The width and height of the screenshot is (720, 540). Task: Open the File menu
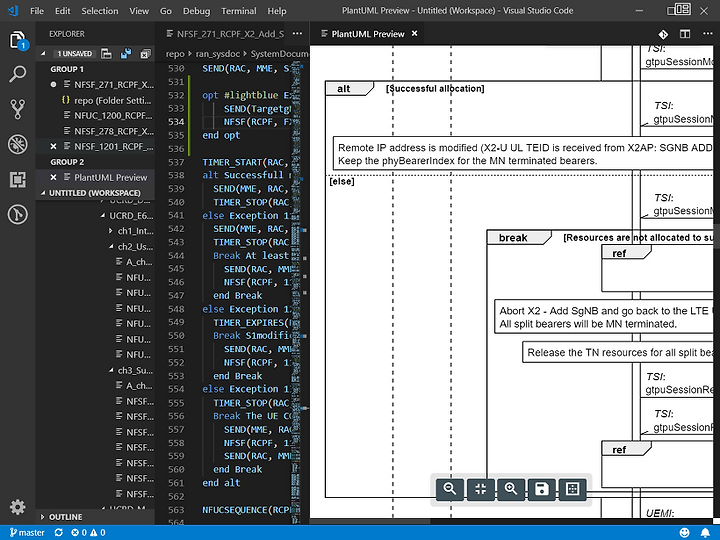point(37,11)
